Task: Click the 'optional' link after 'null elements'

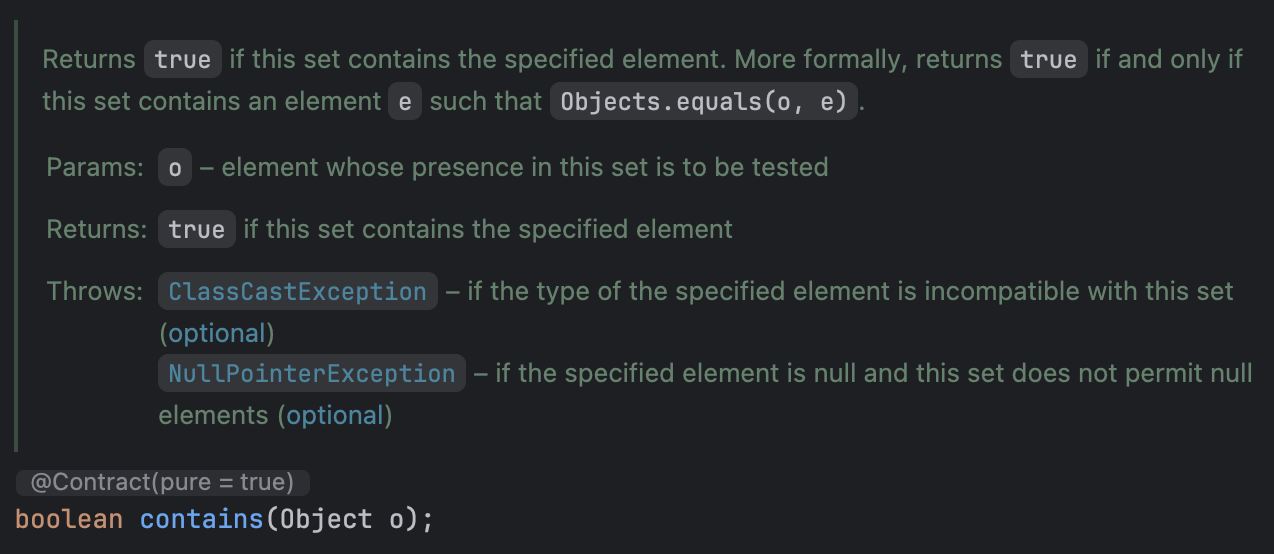Action: [x=334, y=414]
